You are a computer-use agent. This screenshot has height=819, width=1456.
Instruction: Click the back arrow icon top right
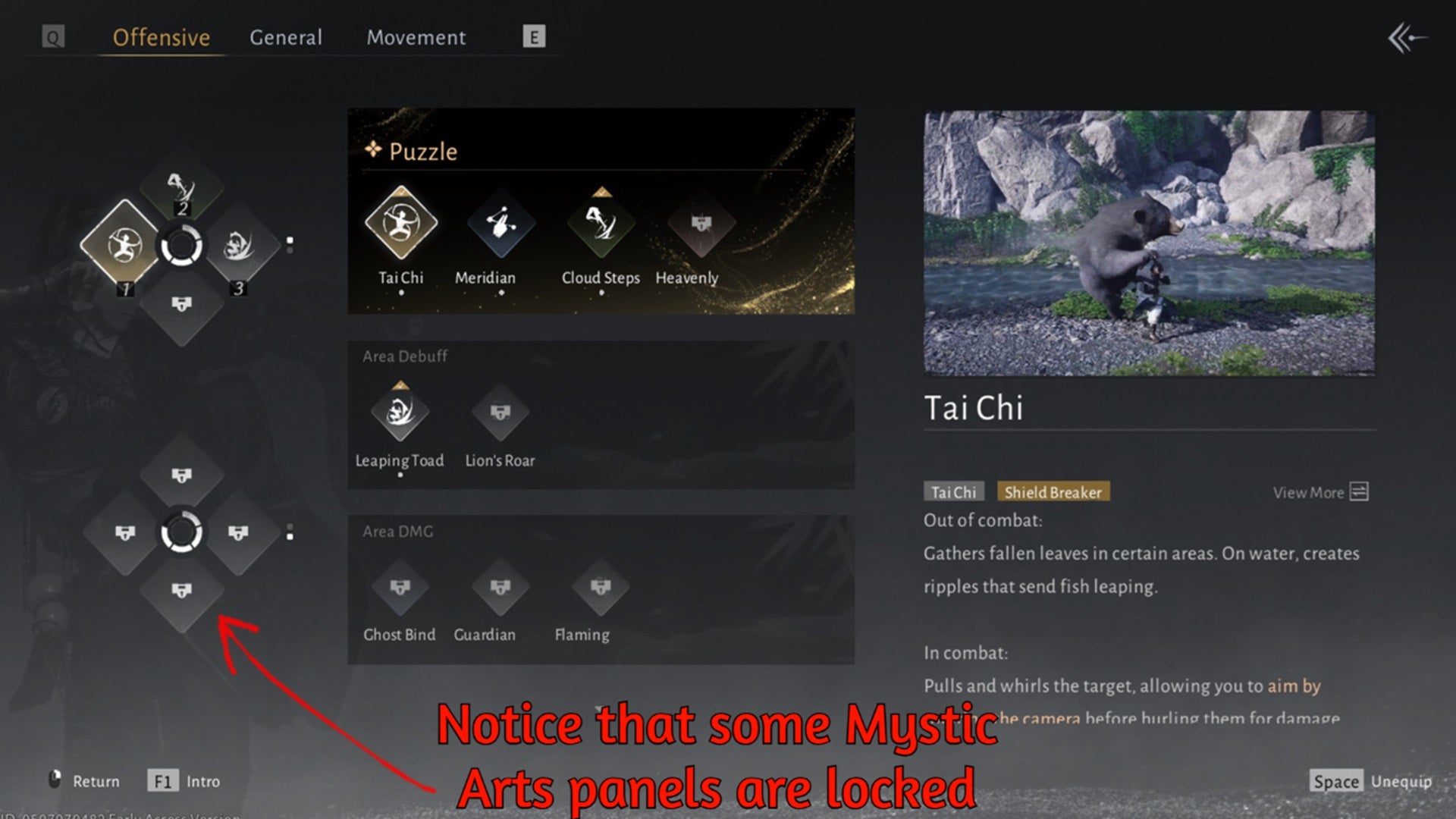1407,38
